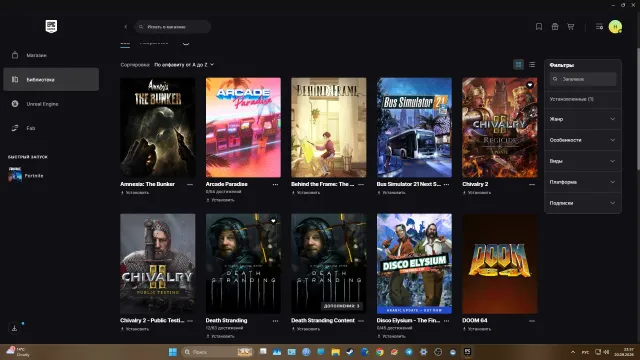This screenshot has height=360, width=640.
Task: Open the wishlist bookmark icon
Action: click(539, 27)
